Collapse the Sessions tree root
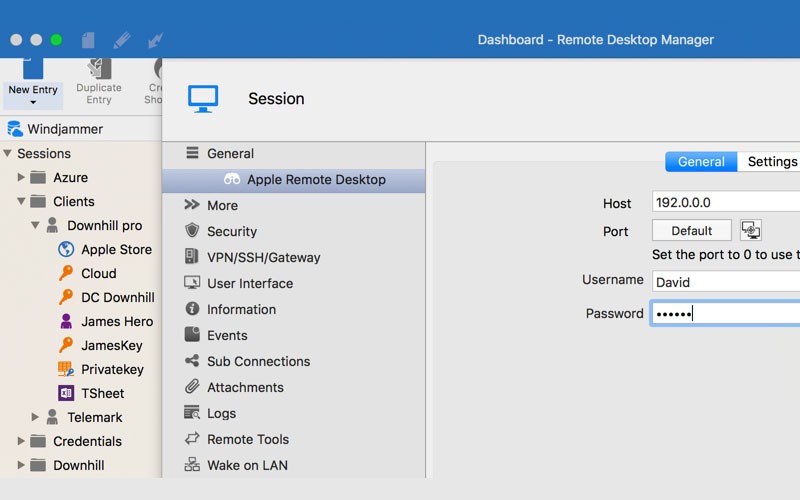This screenshot has width=800, height=500. tap(7, 153)
